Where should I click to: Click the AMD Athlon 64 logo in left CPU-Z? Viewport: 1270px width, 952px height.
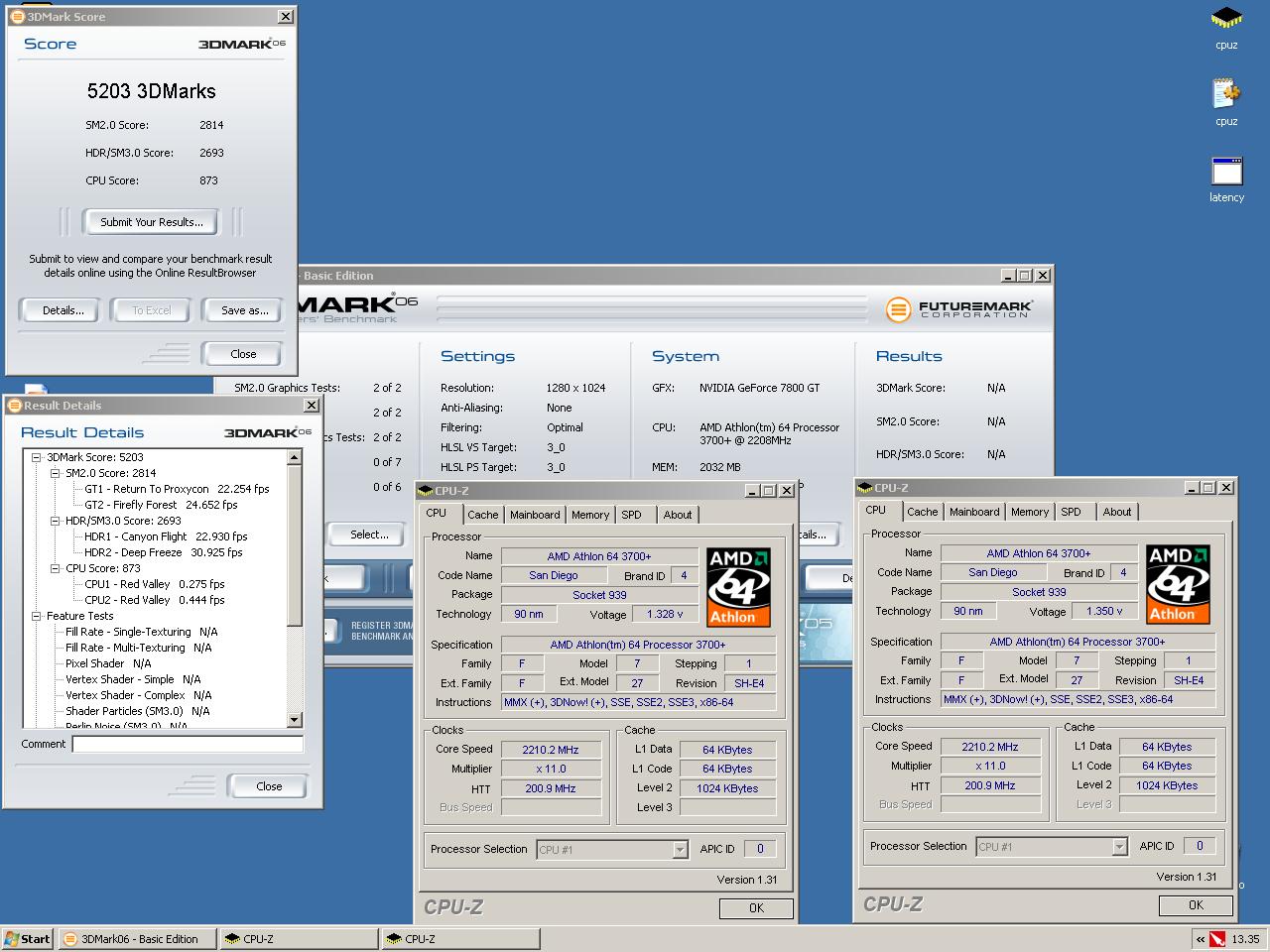pyautogui.click(x=739, y=587)
